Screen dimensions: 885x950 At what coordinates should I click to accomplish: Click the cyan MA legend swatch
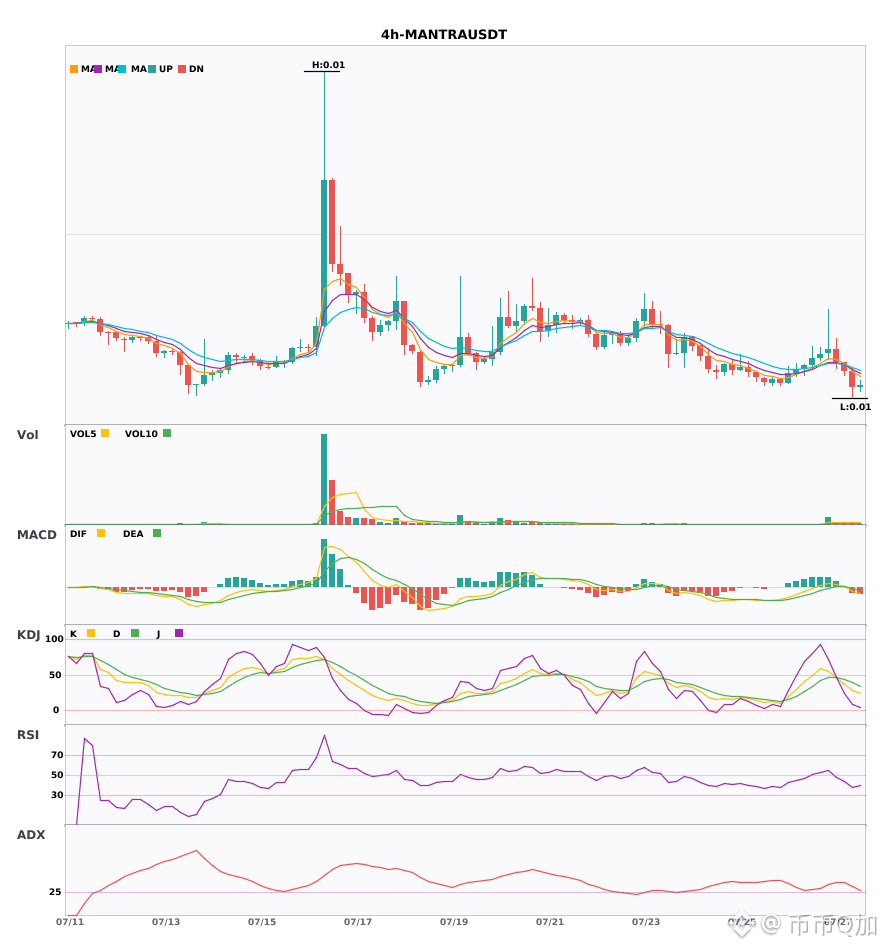122,69
